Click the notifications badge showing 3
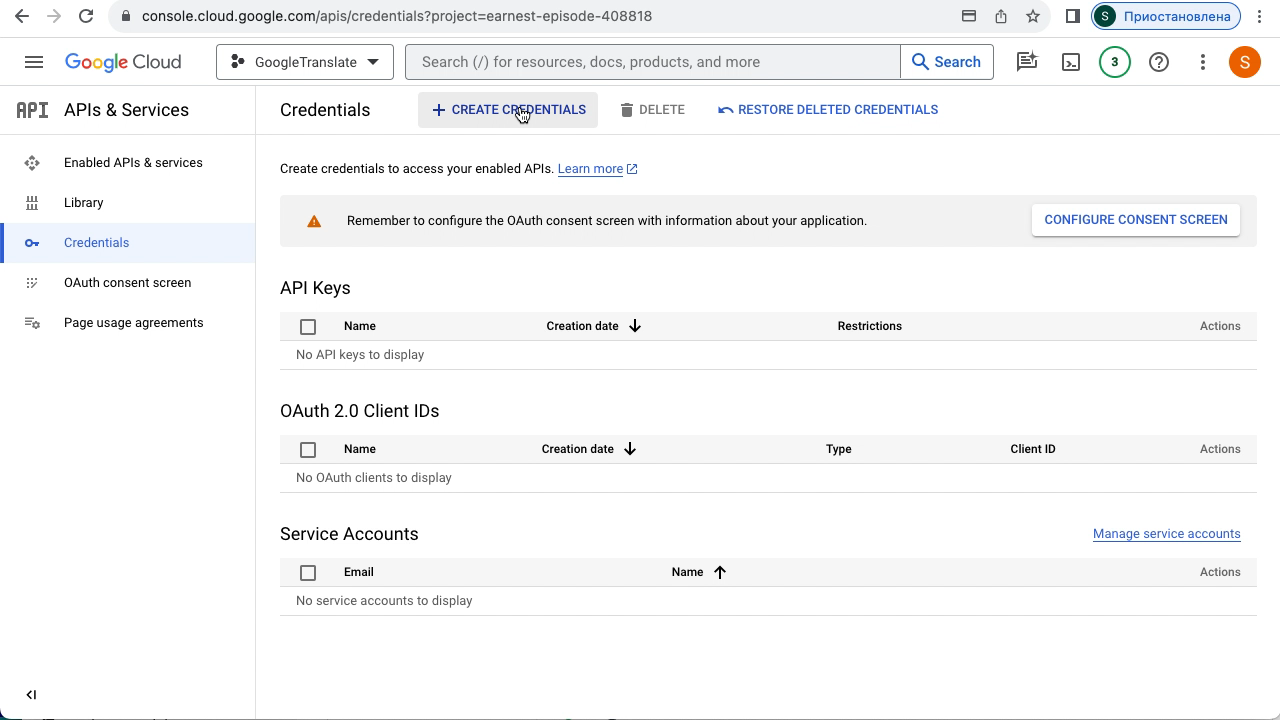The width and height of the screenshot is (1280, 720). pos(1115,62)
